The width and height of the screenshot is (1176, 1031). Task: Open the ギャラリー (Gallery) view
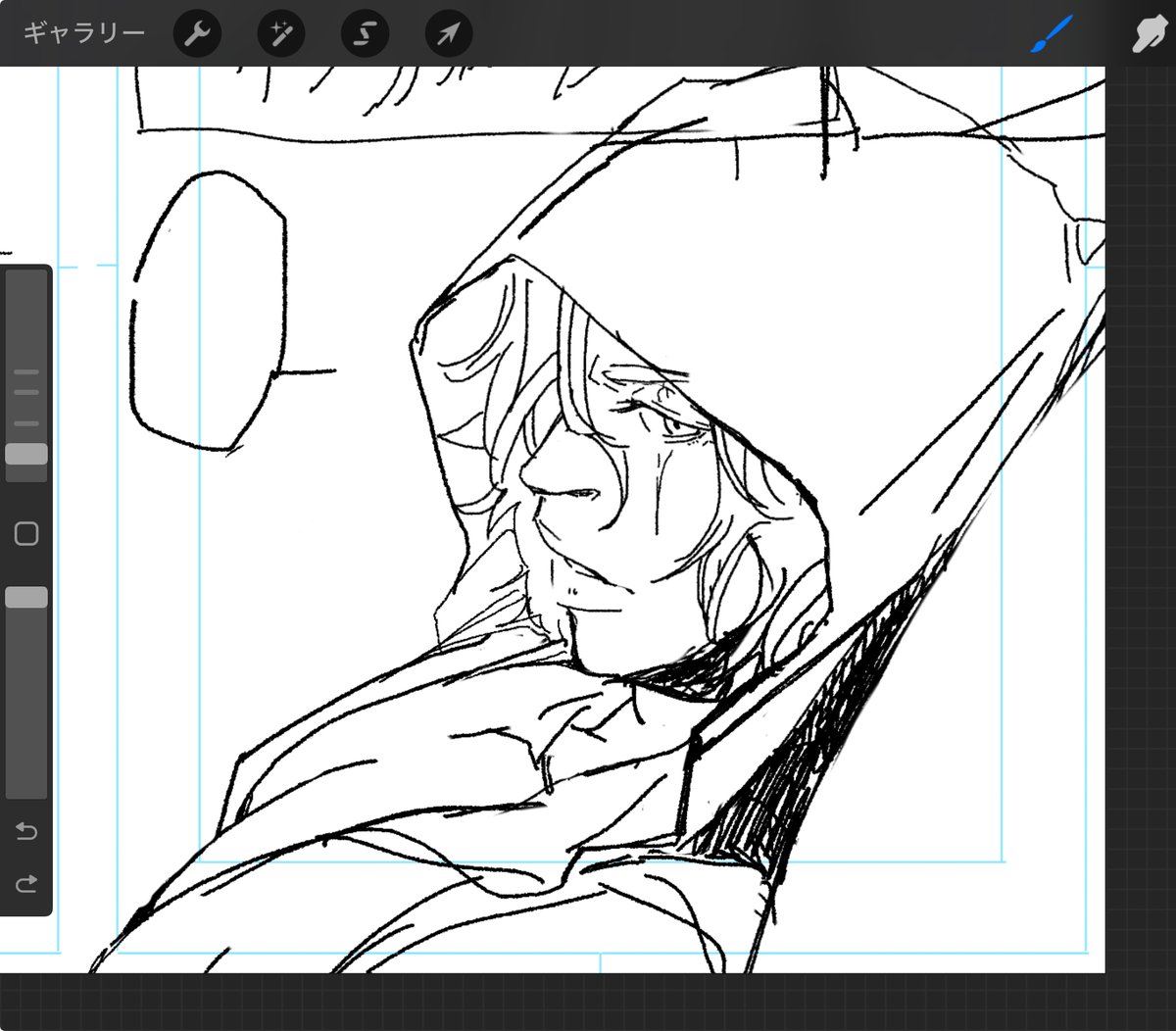(x=83, y=33)
